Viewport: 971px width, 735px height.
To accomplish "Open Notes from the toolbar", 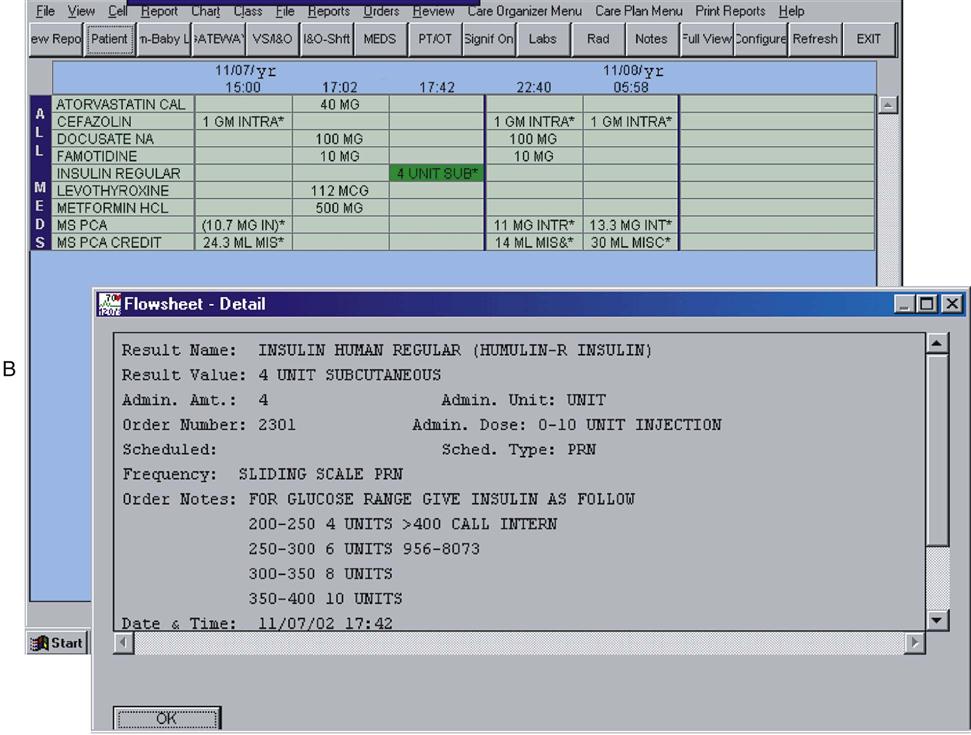I will (651, 40).
